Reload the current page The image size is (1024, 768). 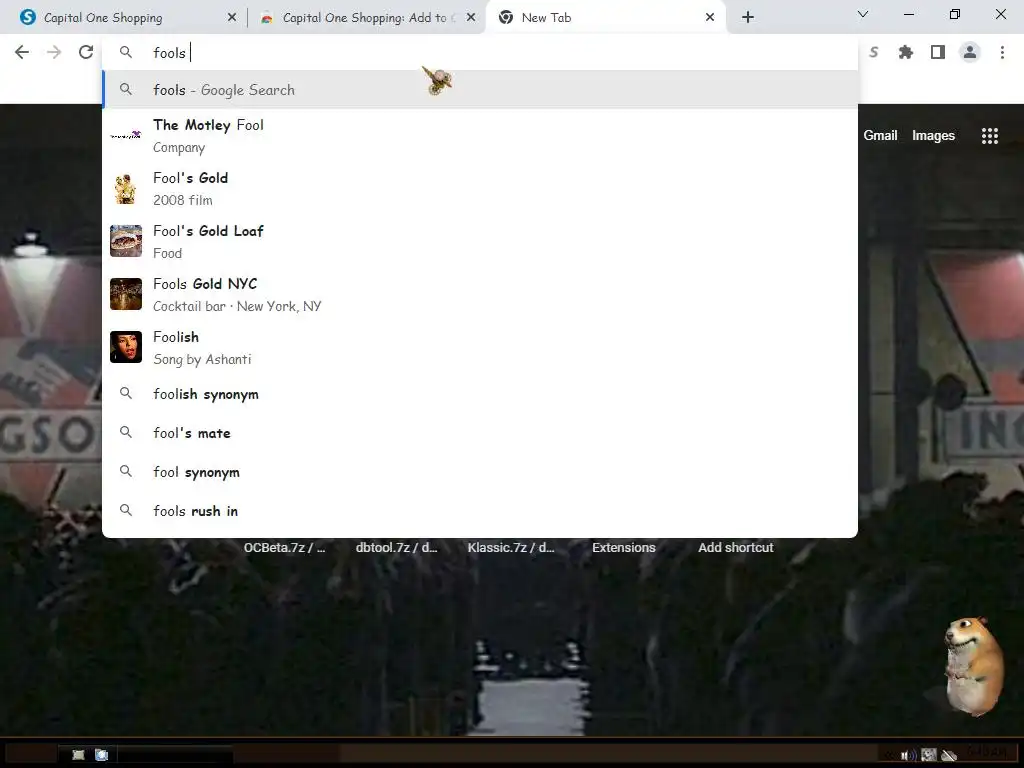pyautogui.click(x=86, y=52)
